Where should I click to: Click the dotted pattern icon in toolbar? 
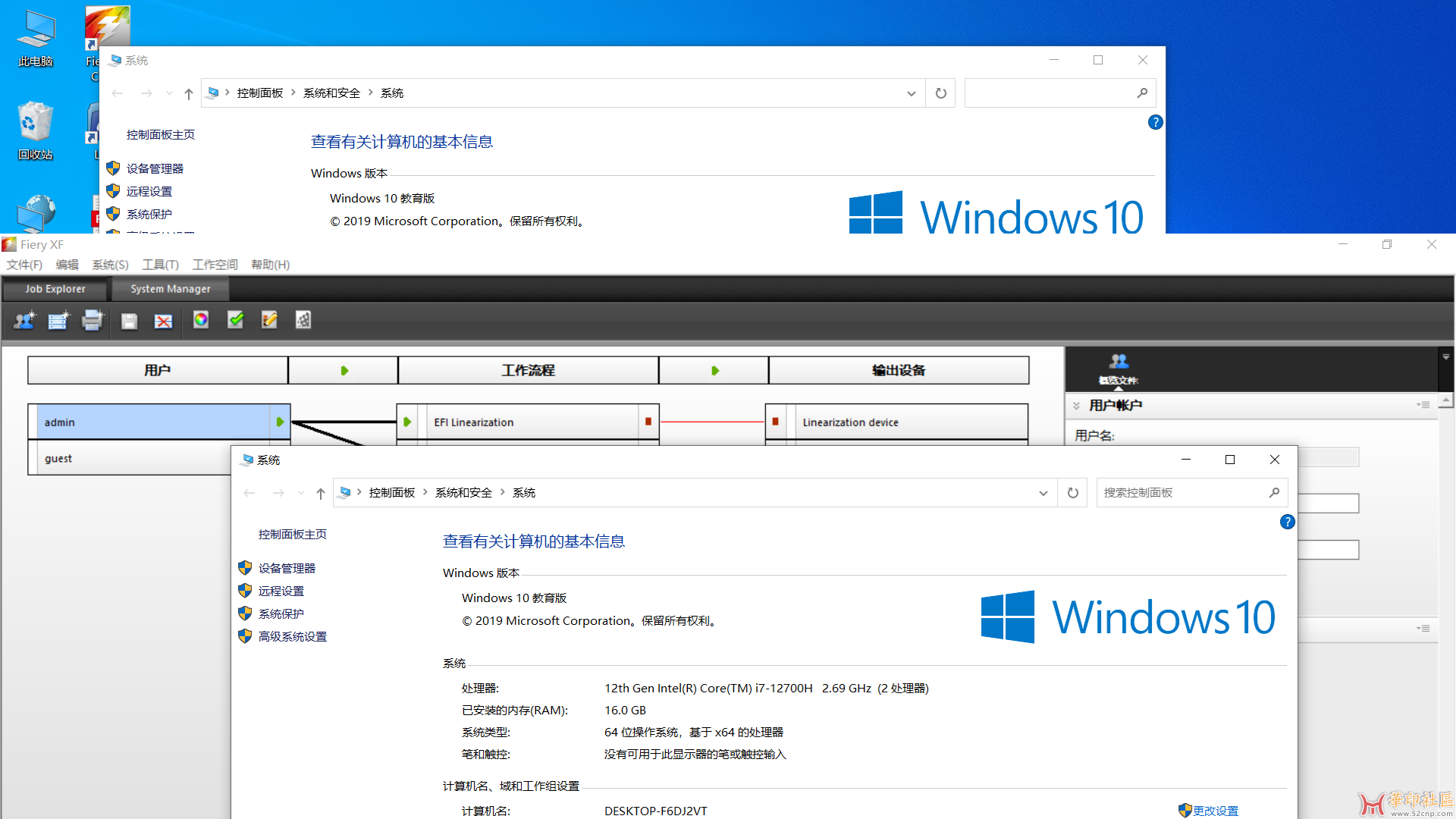pyautogui.click(x=303, y=320)
